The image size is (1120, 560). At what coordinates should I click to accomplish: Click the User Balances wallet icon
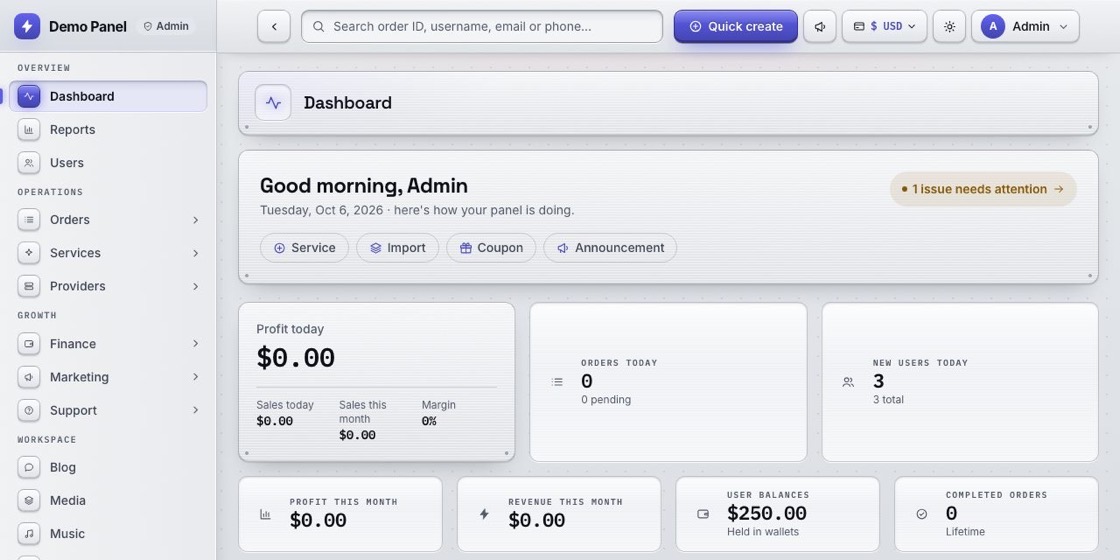703,514
